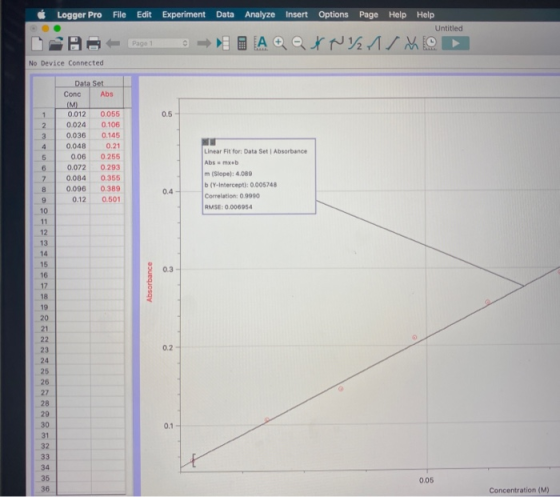Open the Page menu
The height and width of the screenshot is (497, 560).
click(369, 15)
